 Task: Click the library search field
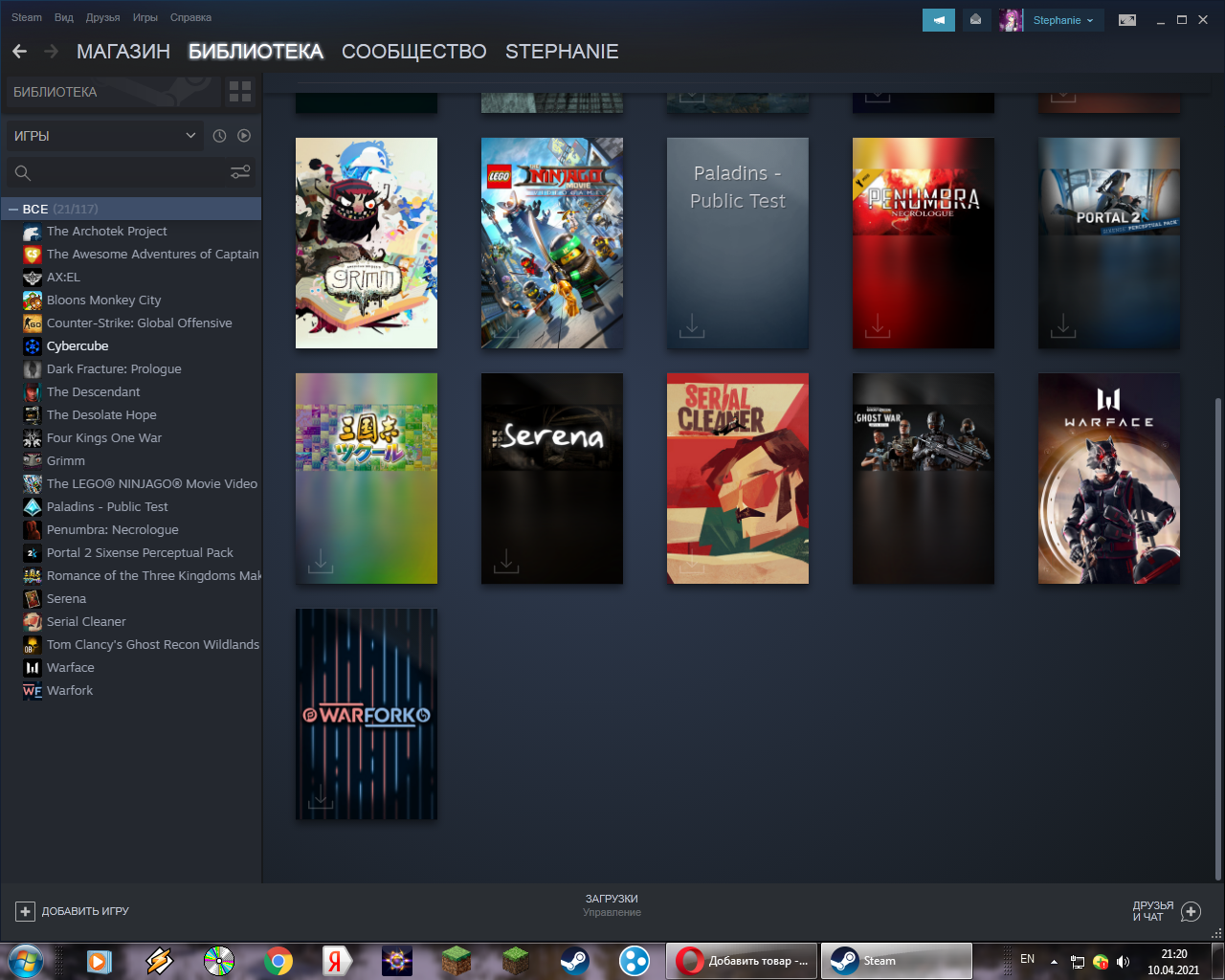131,172
